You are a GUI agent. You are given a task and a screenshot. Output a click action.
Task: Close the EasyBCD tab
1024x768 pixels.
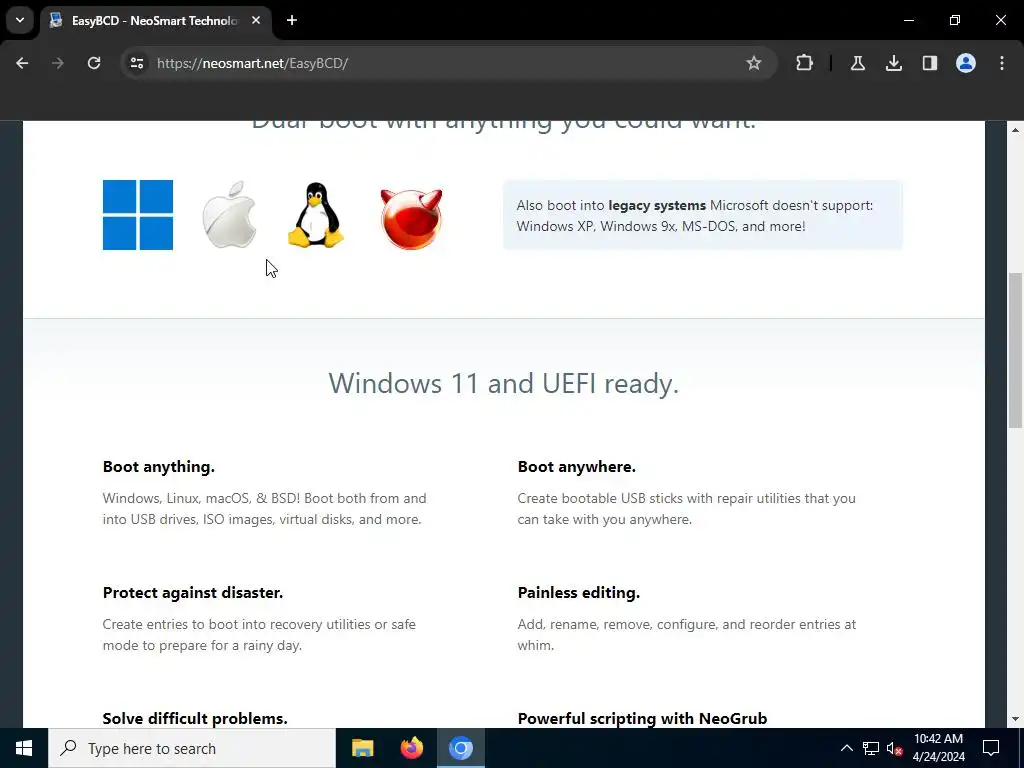[256, 20]
